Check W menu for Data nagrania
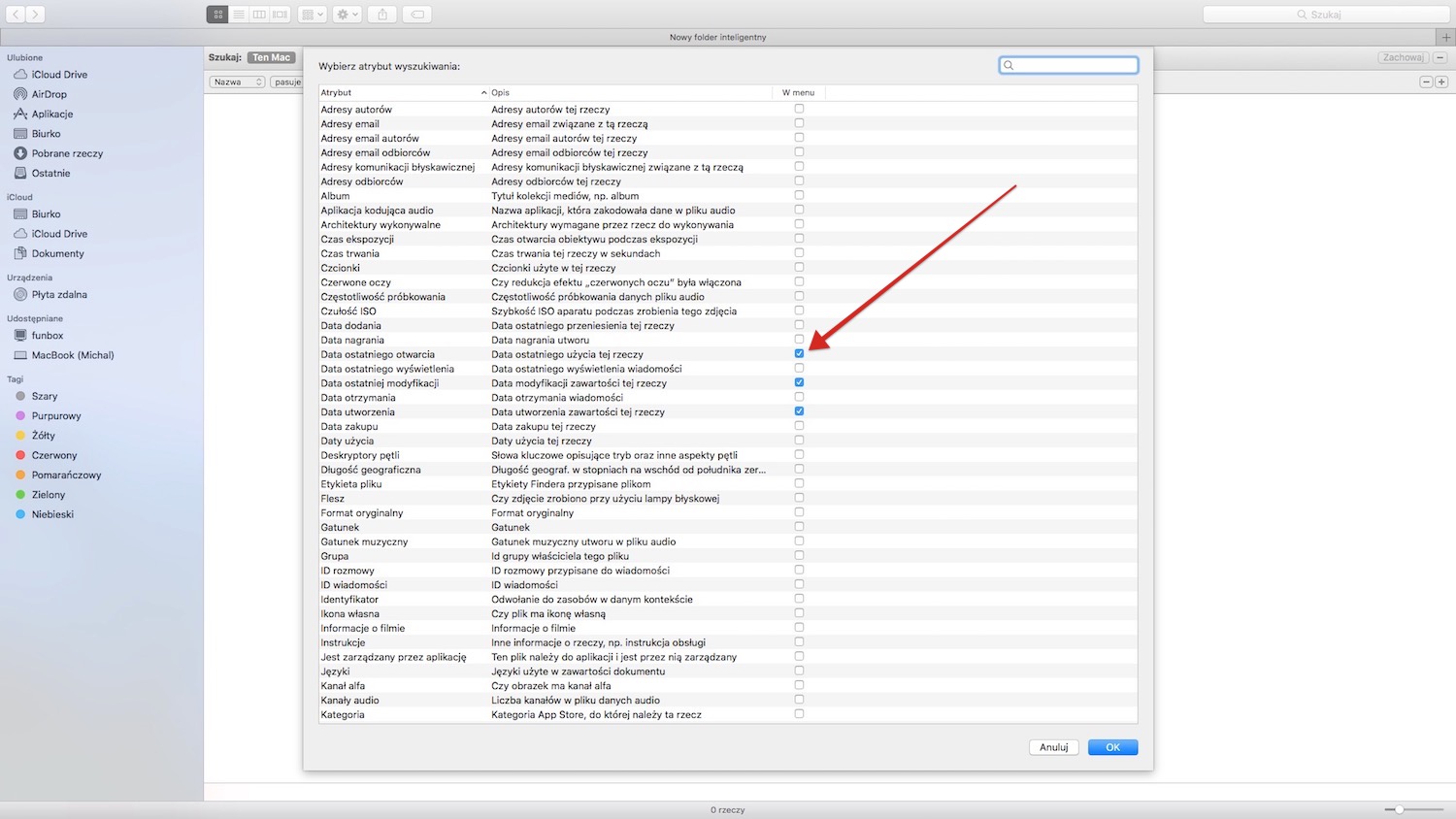The height and width of the screenshot is (819, 1456). [799, 339]
